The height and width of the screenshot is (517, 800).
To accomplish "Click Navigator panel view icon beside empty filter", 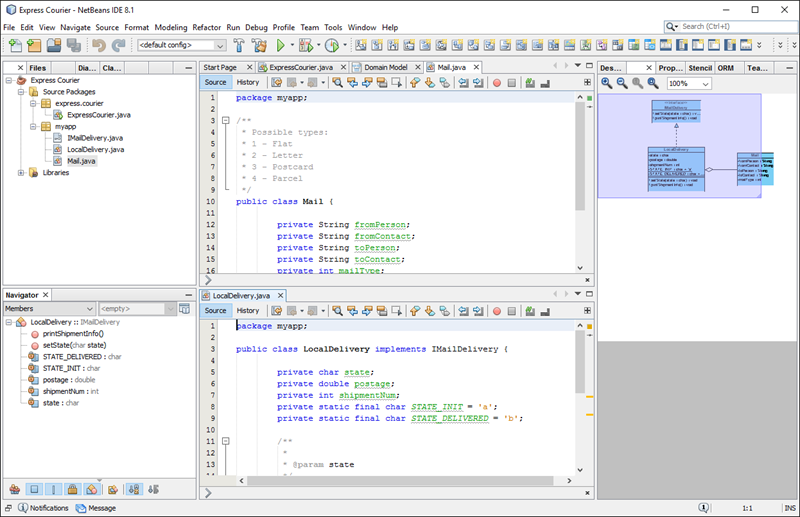I will tap(185, 309).
